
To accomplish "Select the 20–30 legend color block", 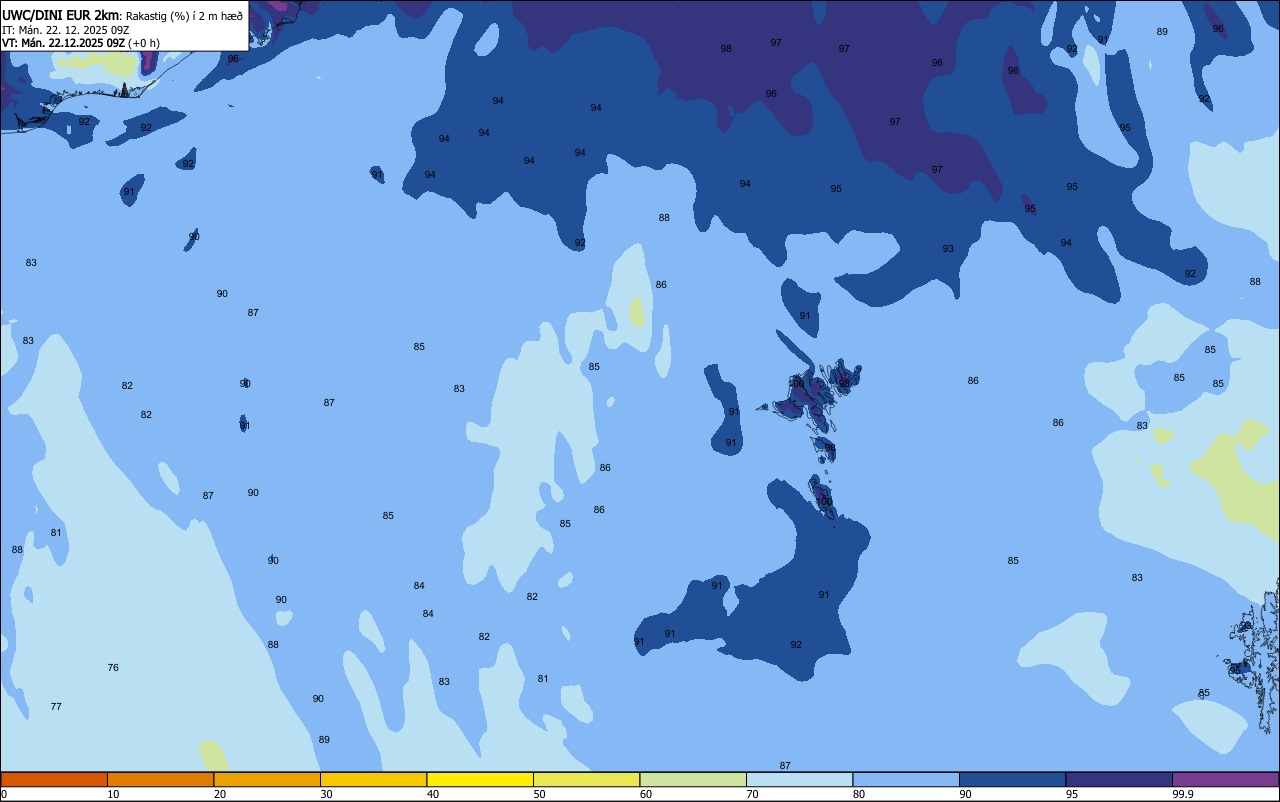I will point(267,779).
